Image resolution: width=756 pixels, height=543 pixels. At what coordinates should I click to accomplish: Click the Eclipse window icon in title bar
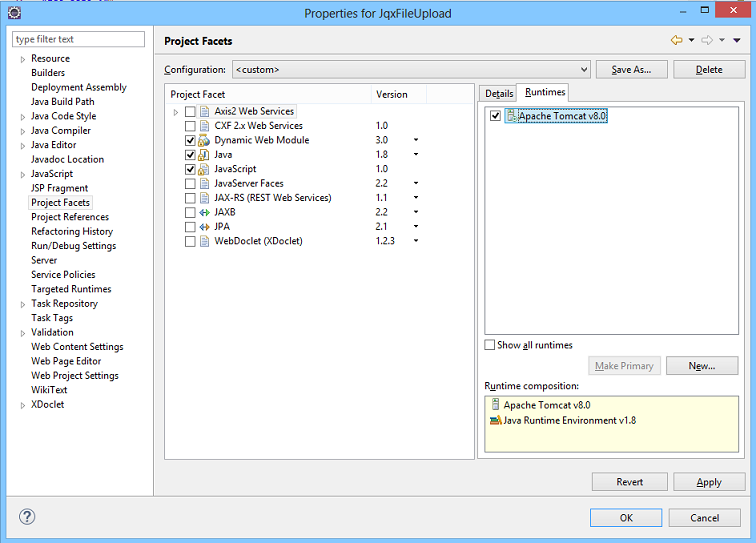(x=14, y=13)
